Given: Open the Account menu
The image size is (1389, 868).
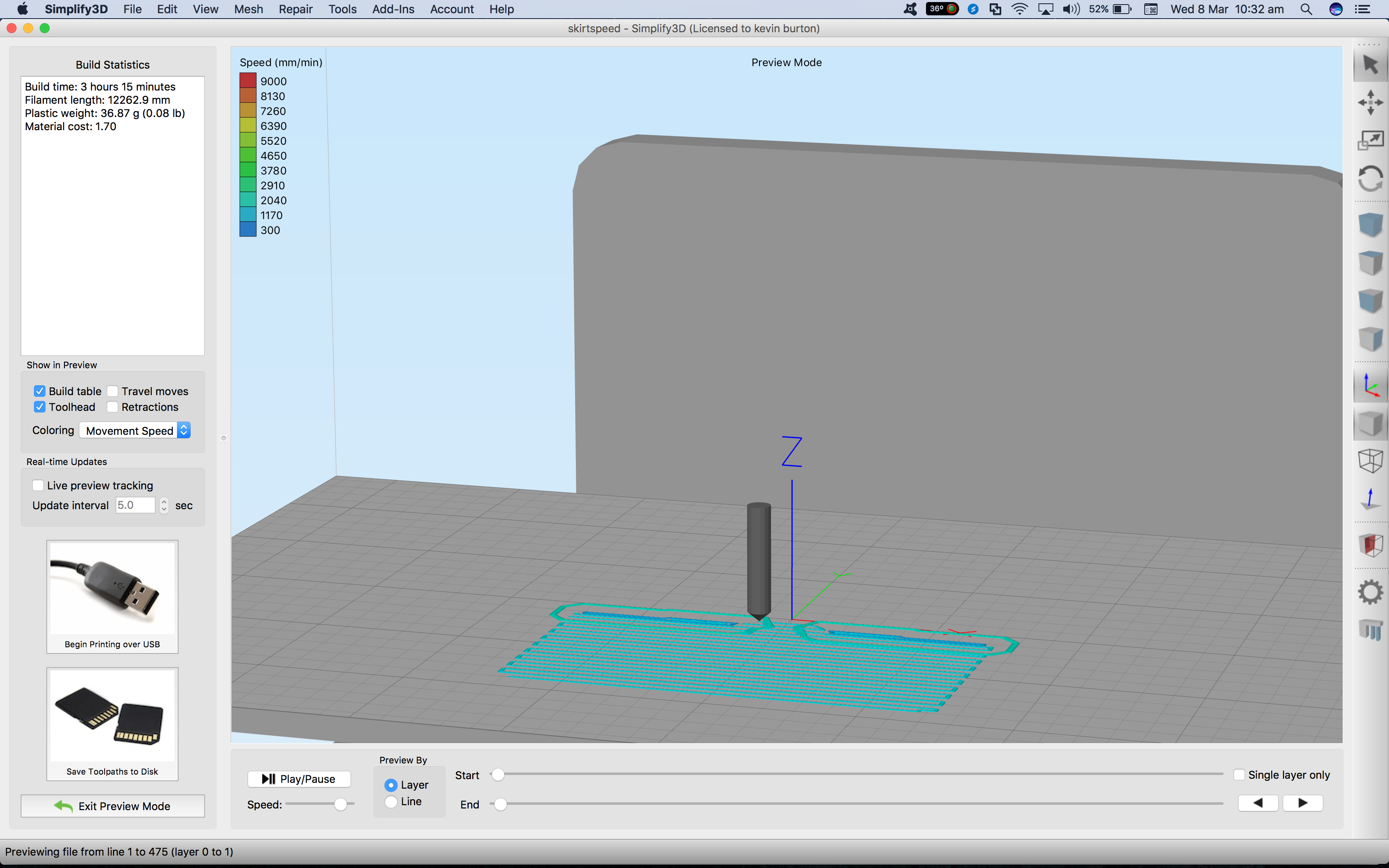Looking at the screenshot, I should pos(452,9).
